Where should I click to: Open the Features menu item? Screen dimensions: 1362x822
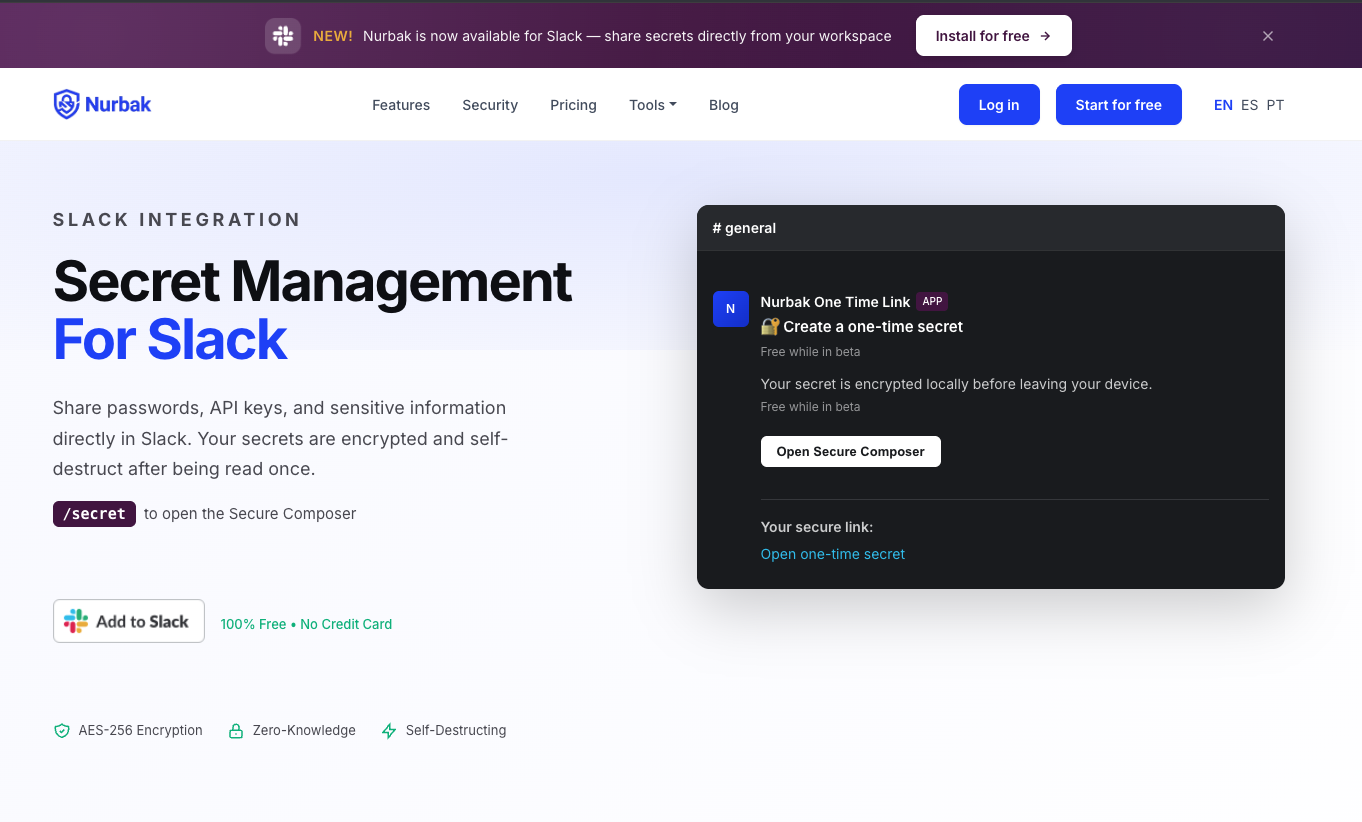(x=401, y=105)
